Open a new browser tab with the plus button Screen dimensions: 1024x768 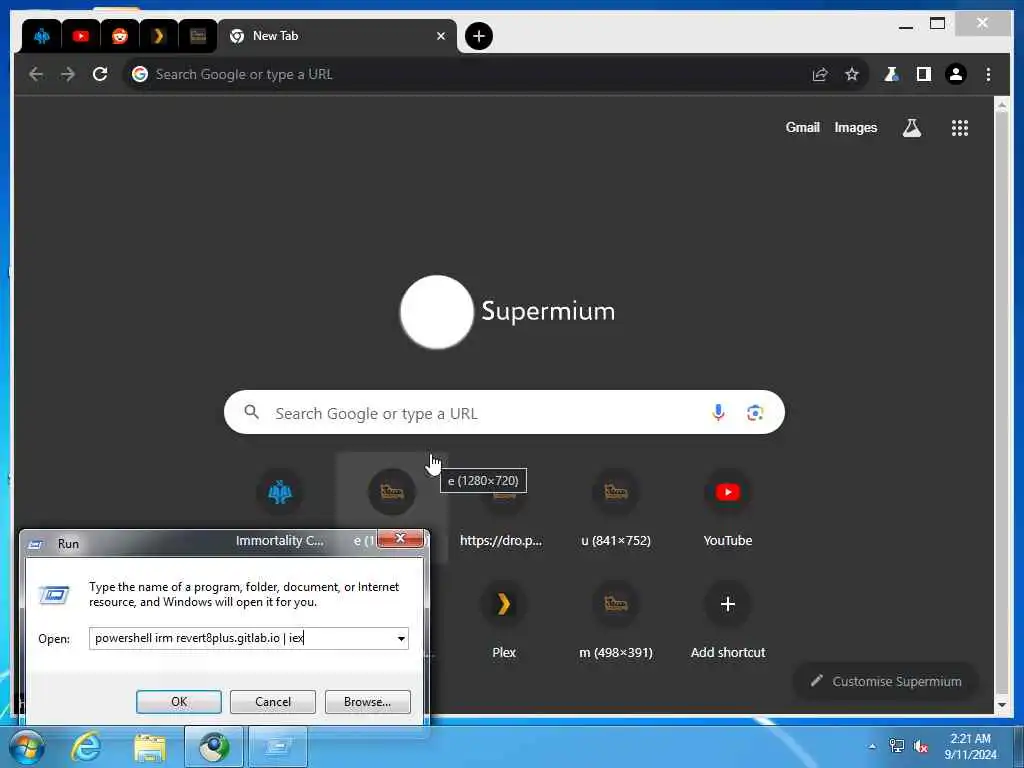(x=479, y=36)
